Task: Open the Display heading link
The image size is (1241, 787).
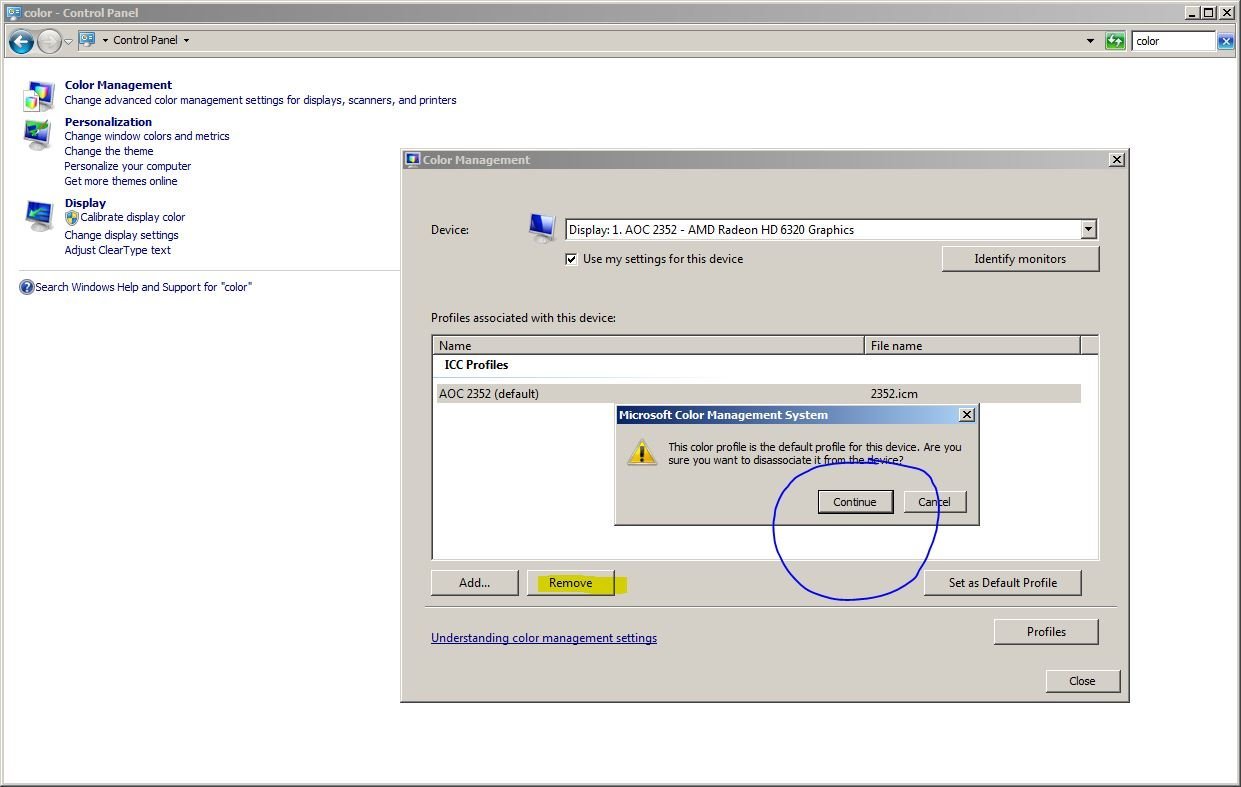Action: (85, 203)
